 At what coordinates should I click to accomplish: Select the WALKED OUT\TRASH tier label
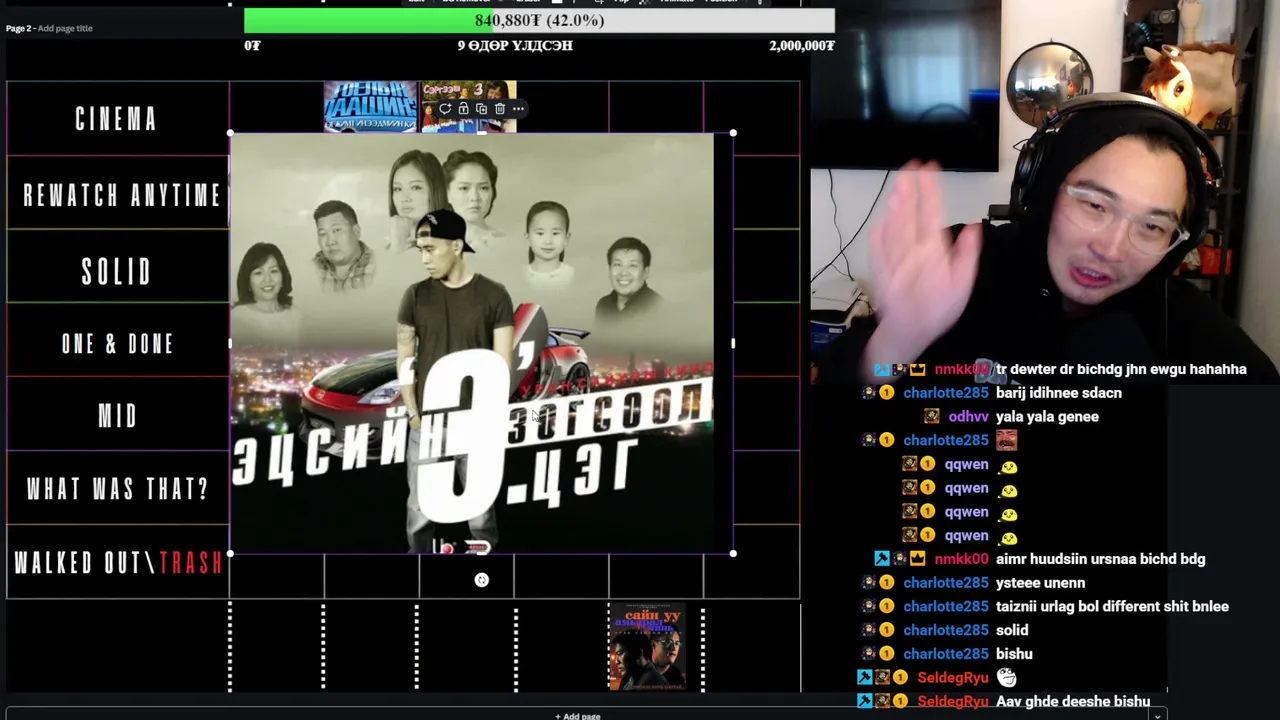click(x=118, y=563)
